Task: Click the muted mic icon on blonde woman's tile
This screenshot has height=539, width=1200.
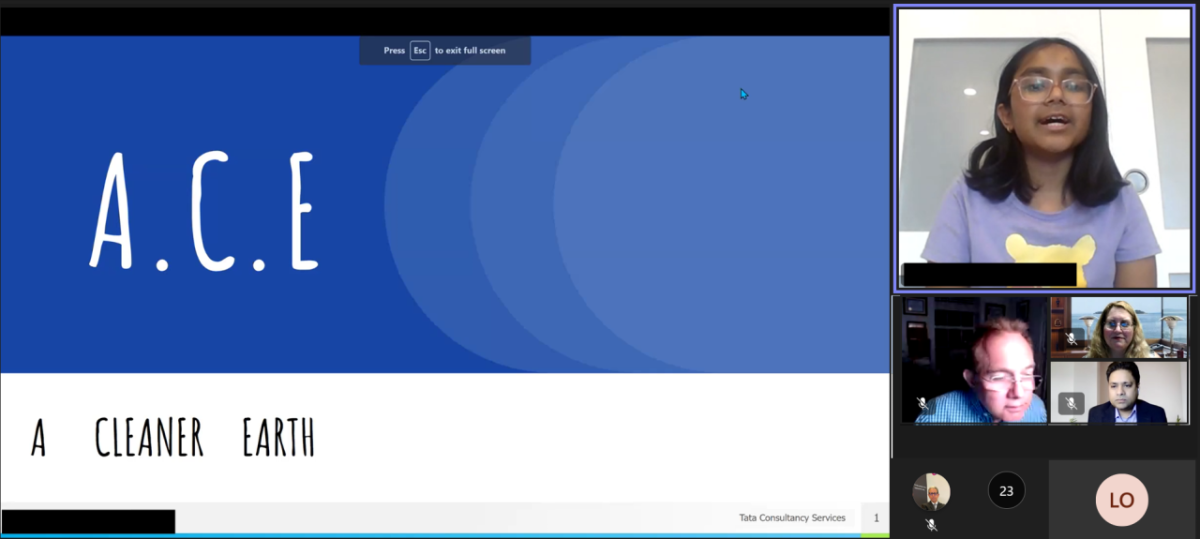Action: pyautogui.click(x=1071, y=339)
